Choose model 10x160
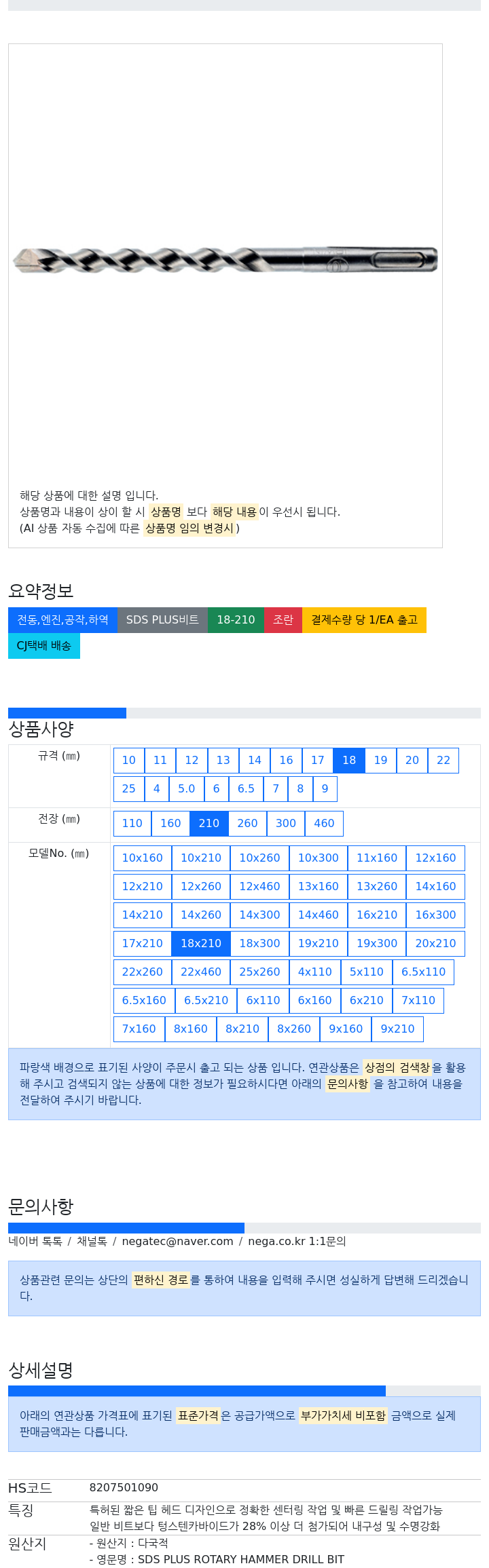The width and height of the screenshot is (489, 1568). tap(143, 858)
